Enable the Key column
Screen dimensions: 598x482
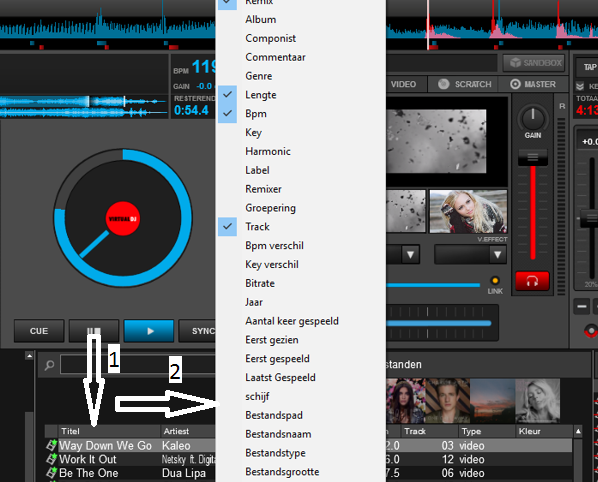(253, 132)
